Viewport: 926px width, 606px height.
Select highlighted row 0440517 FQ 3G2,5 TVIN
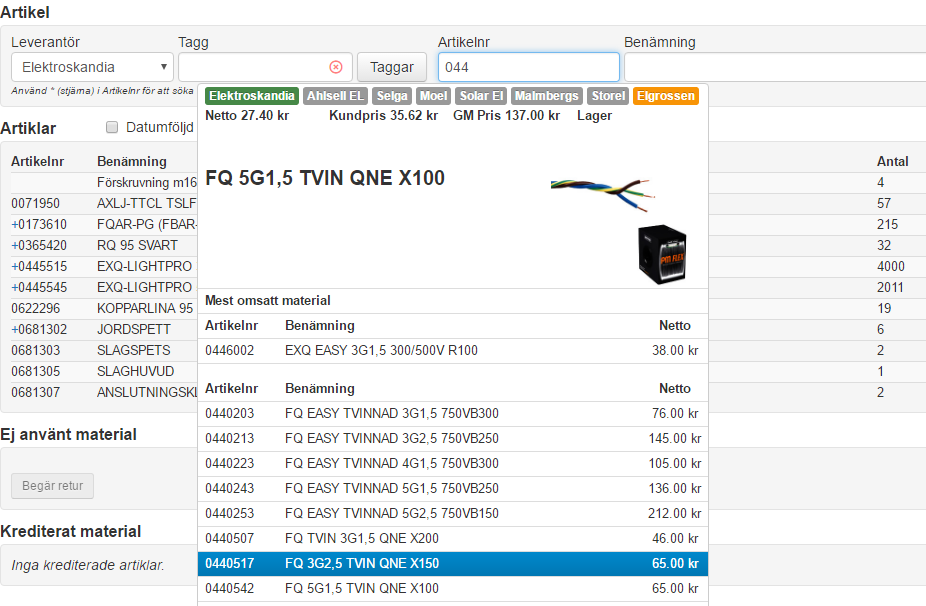click(453, 563)
